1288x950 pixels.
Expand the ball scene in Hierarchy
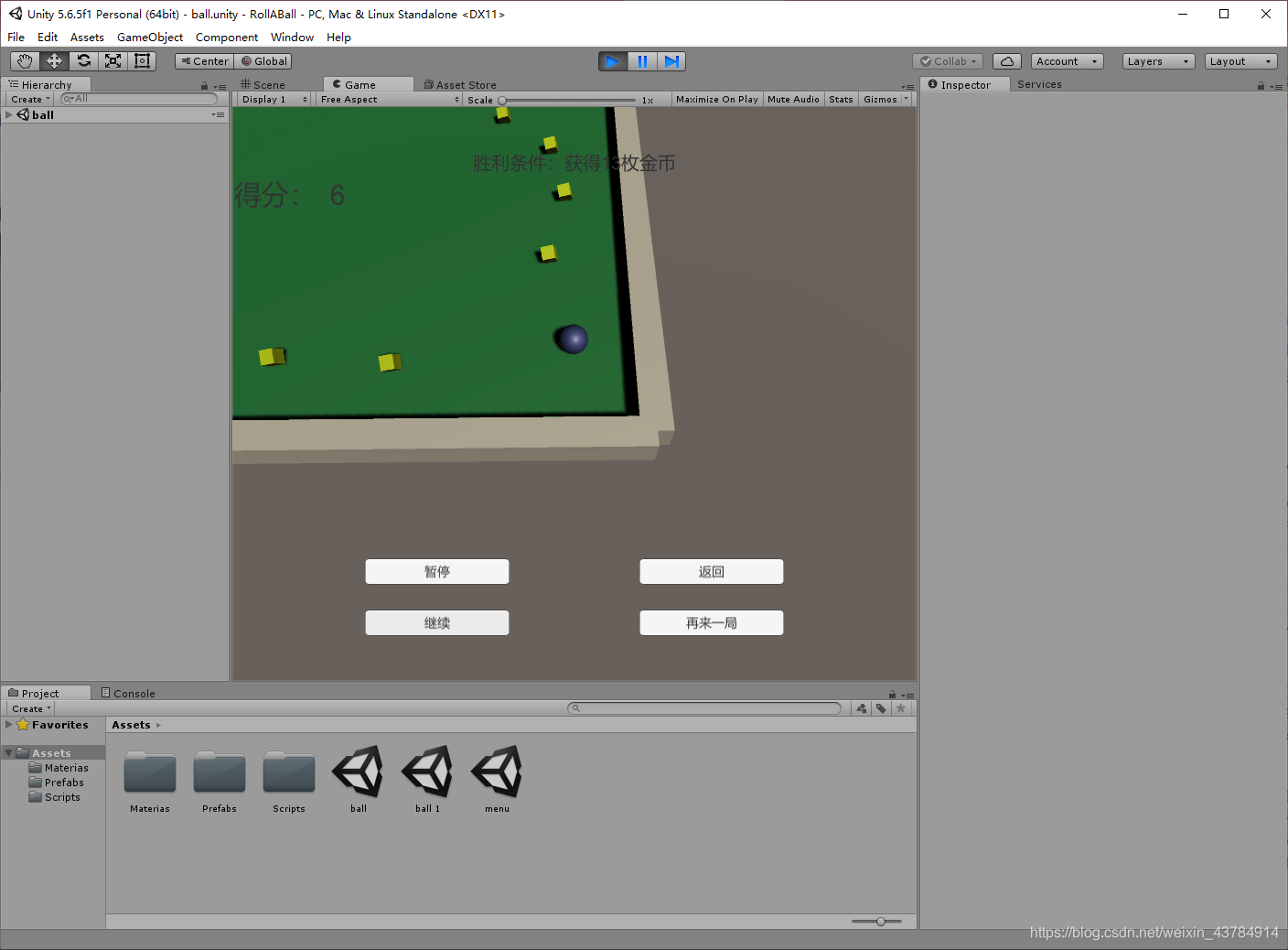click(9, 115)
